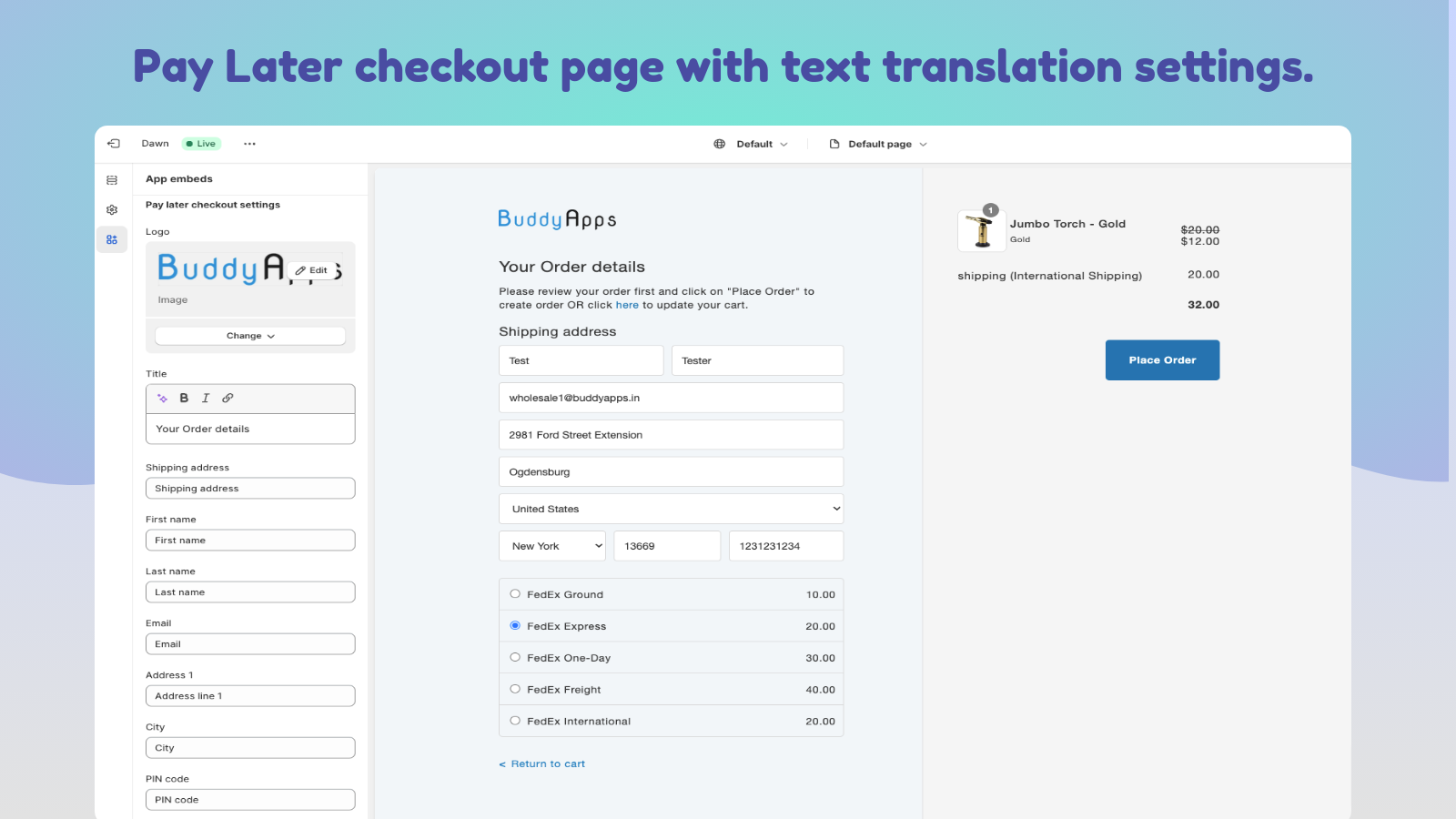The height and width of the screenshot is (819, 1456).
Task: Open the Sections panel icon in sidebar
Action: tap(111, 180)
